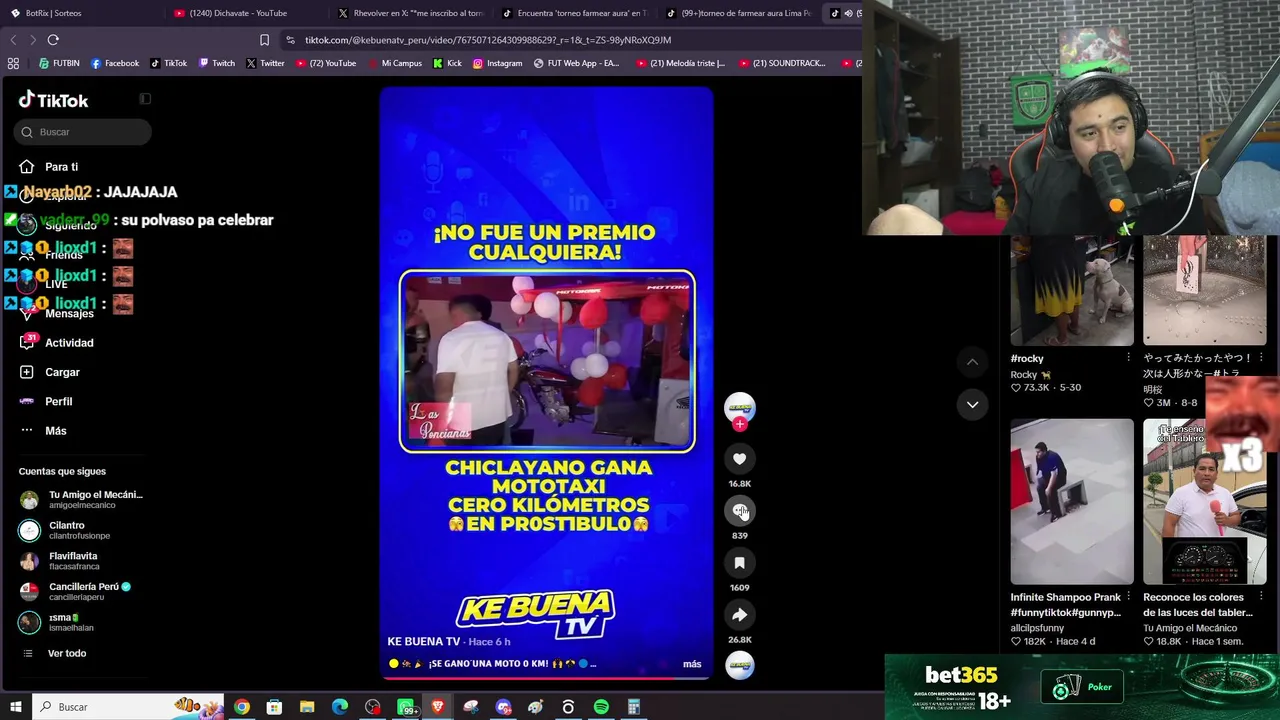Click 'Ver todo' under followed accounts
Viewport: 1280px width, 720px height.
click(x=67, y=653)
